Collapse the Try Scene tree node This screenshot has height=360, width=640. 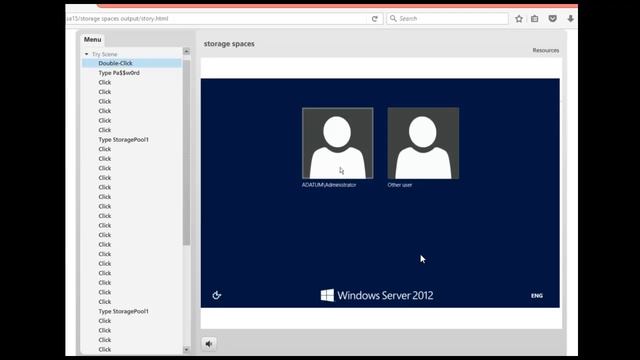coord(87,54)
